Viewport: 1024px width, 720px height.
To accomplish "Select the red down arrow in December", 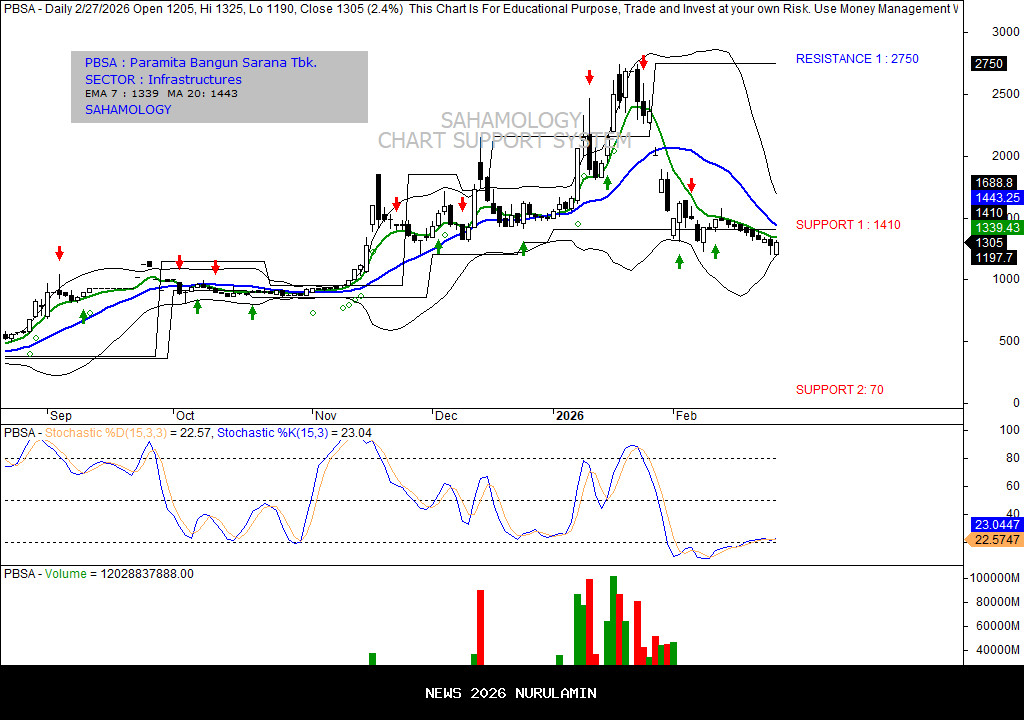I will click(x=463, y=204).
